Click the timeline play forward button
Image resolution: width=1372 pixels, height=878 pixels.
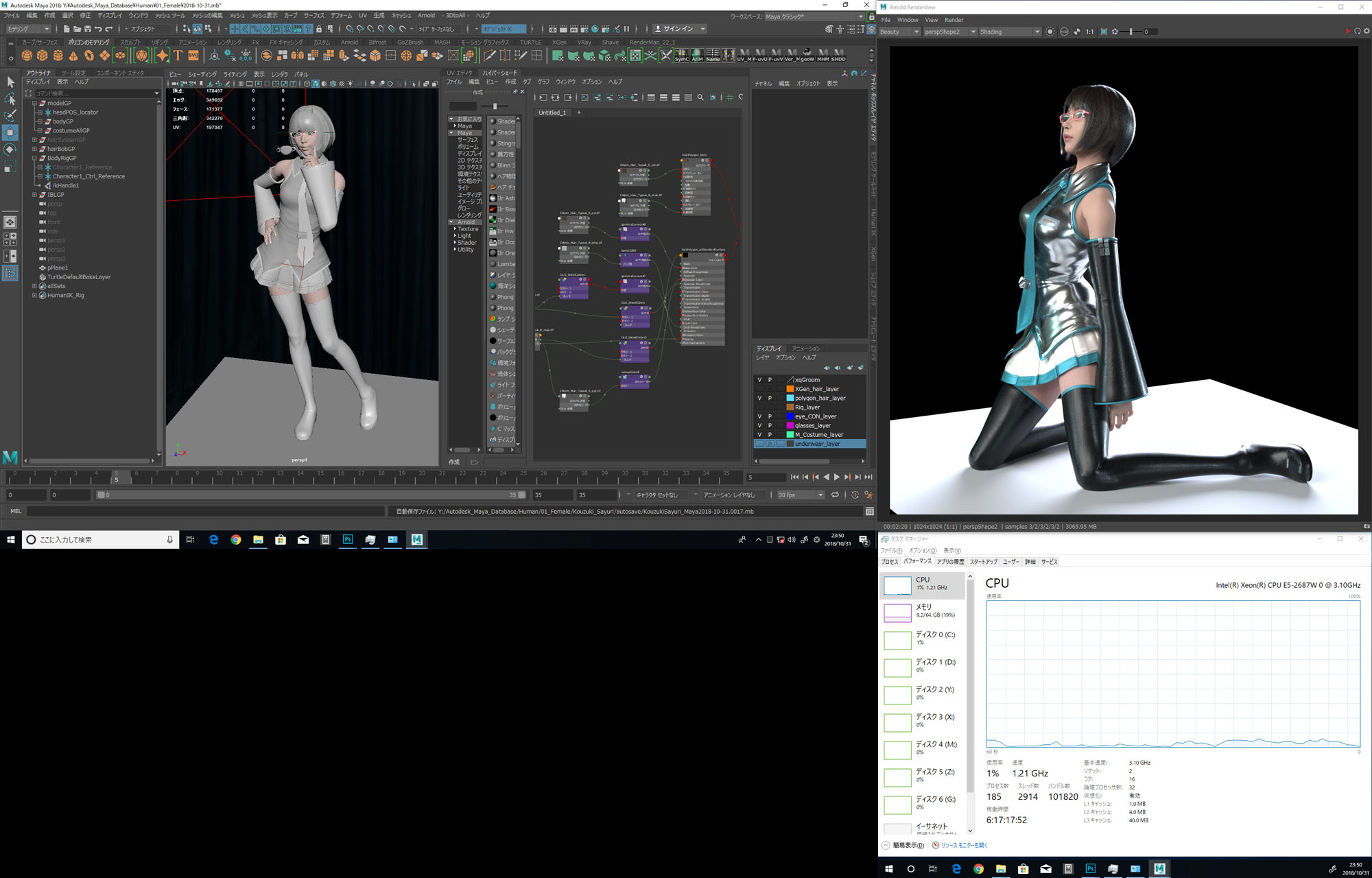click(x=836, y=477)
